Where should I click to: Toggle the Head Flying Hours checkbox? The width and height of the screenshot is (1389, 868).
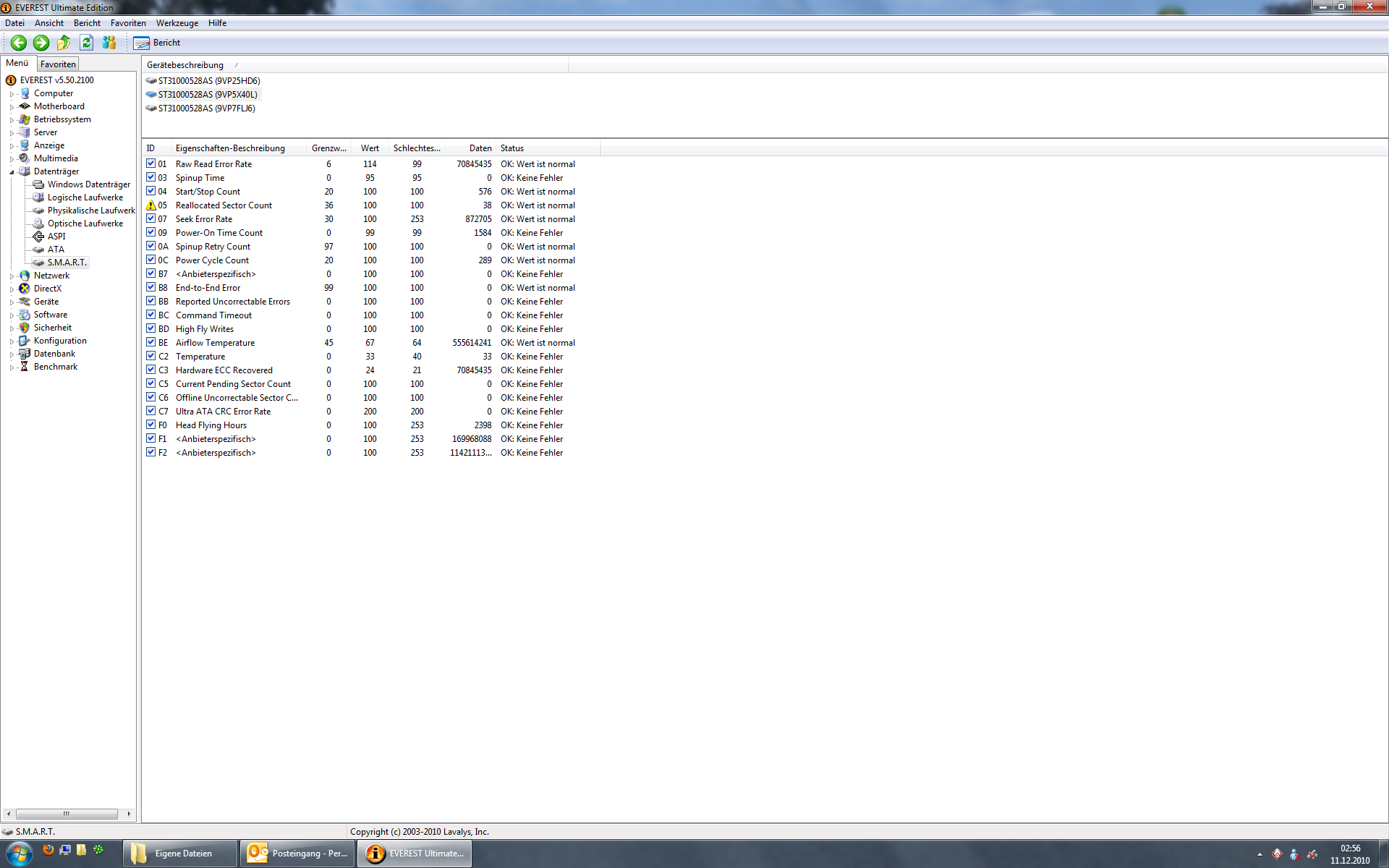click(150, 425)
